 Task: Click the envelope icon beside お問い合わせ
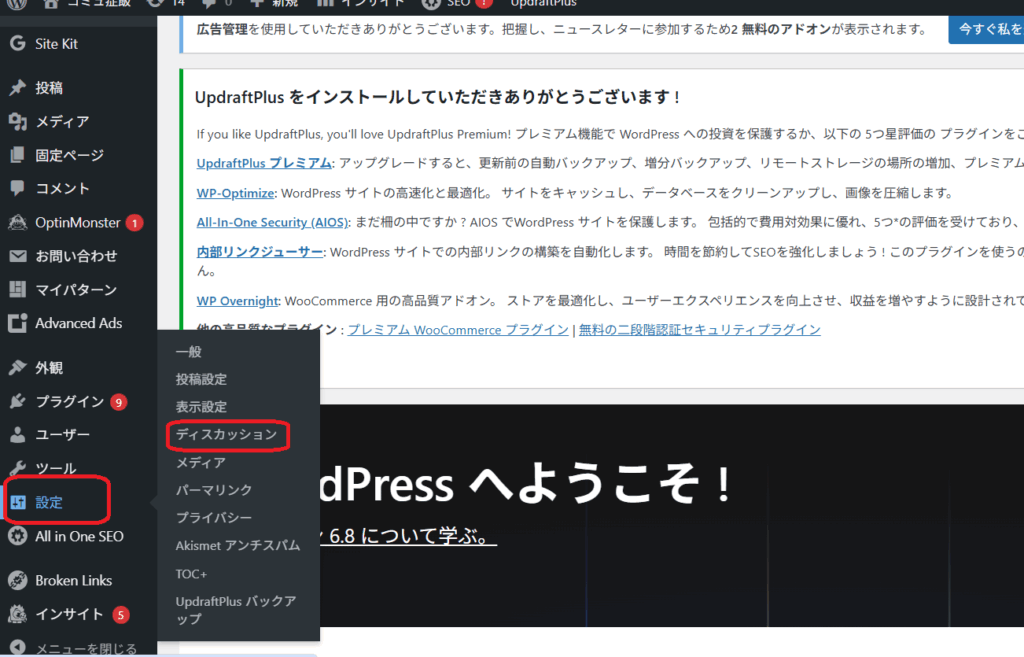coord(18,256)
